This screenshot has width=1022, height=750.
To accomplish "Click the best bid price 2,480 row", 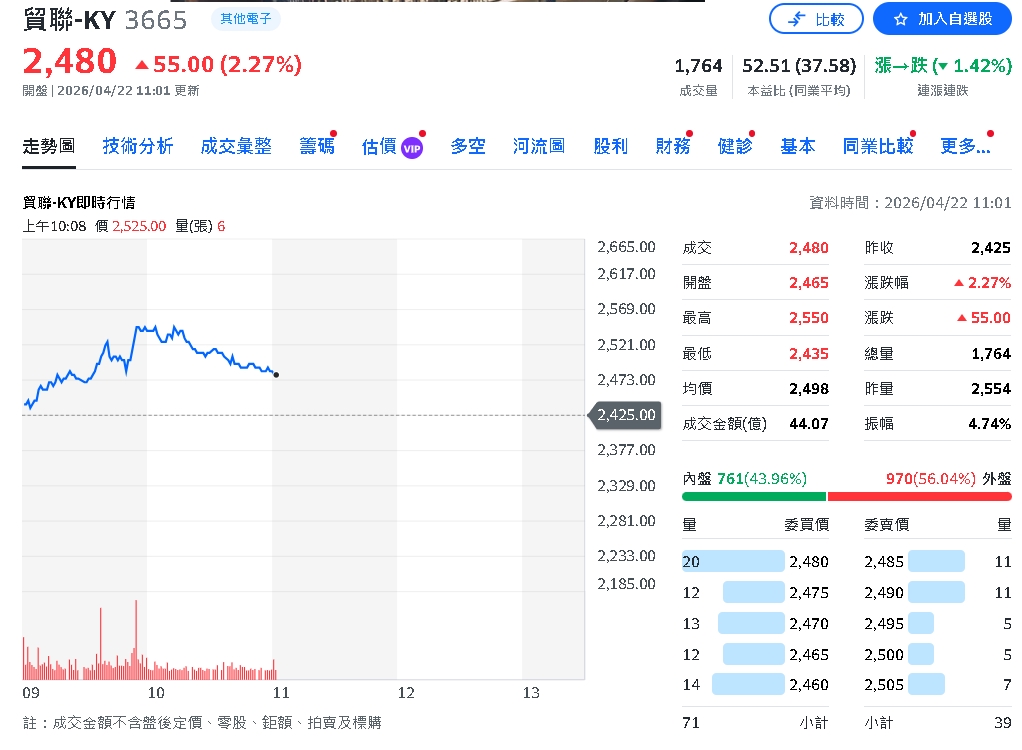I will (756, 562).
